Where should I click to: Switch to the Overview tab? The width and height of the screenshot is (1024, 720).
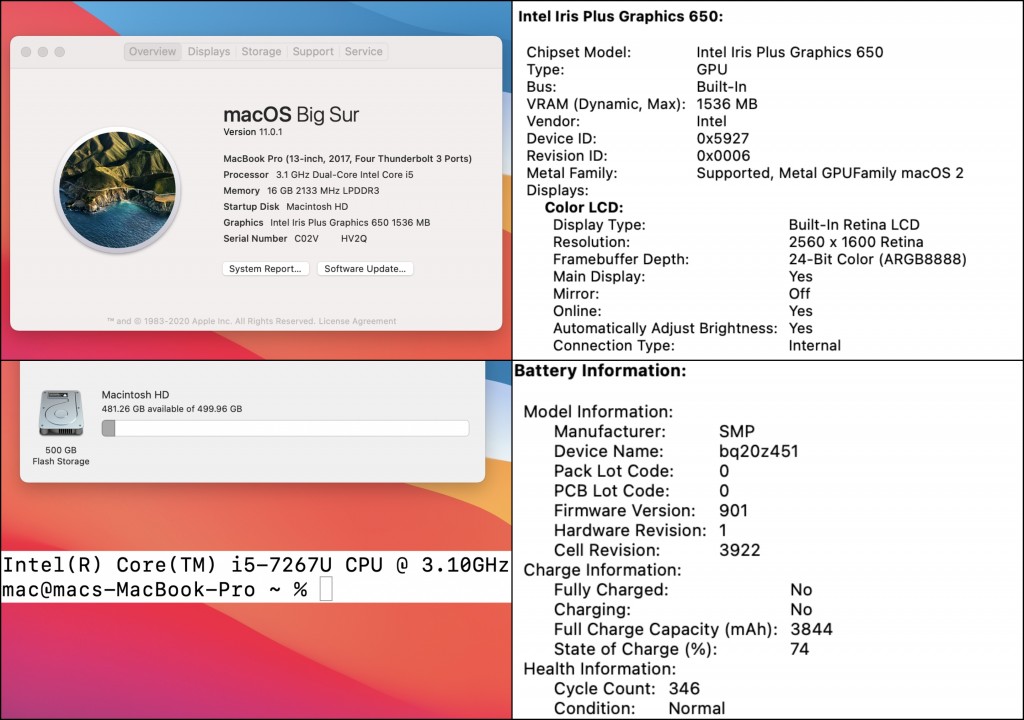click(152, 52)
